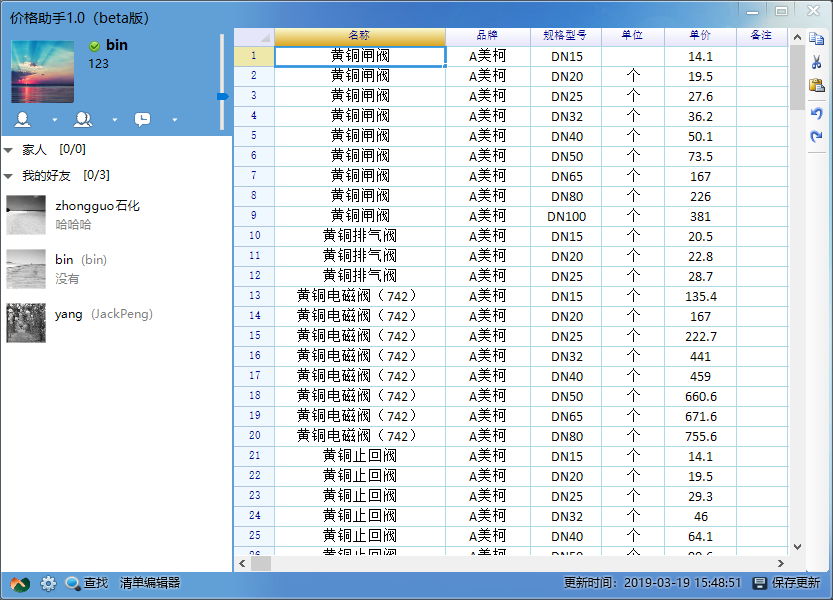The height and width of the screenshot is (600, 833).
Task: Open dropdown arrow beside recent messages icon
Action: point(175,121)
